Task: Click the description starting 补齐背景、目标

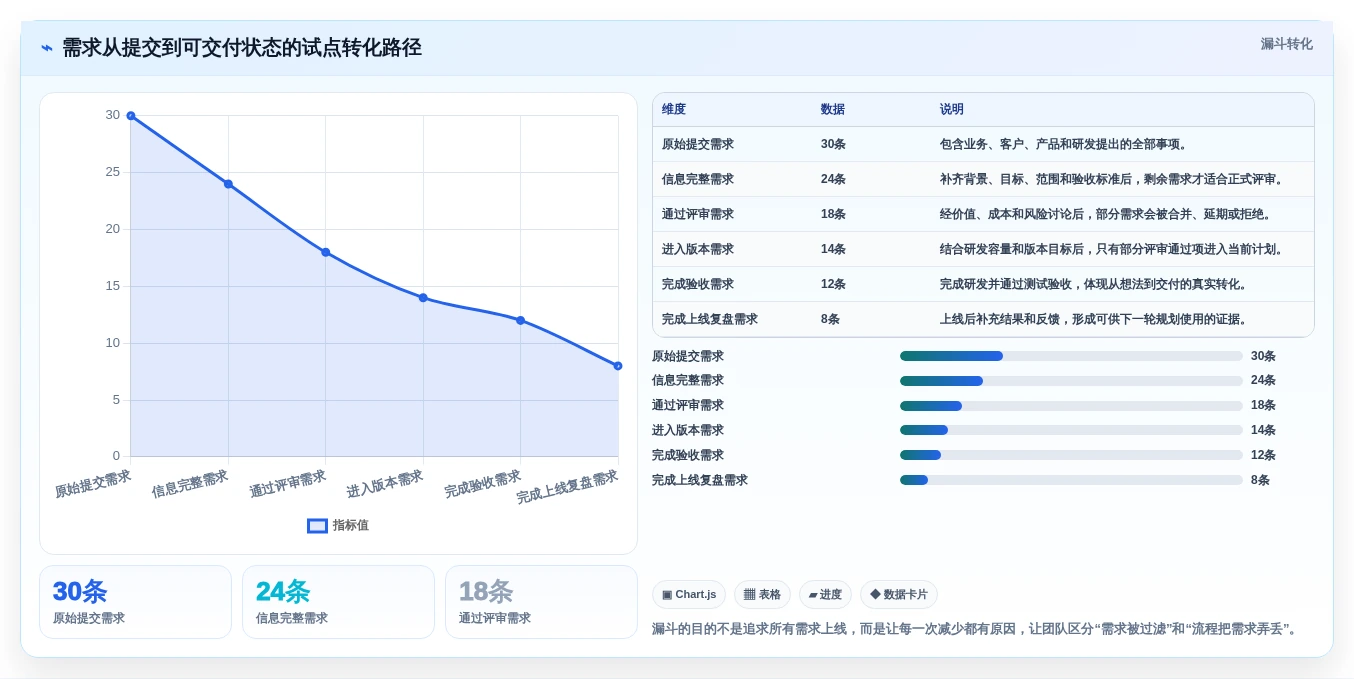Action: (x=1114, y=179)
